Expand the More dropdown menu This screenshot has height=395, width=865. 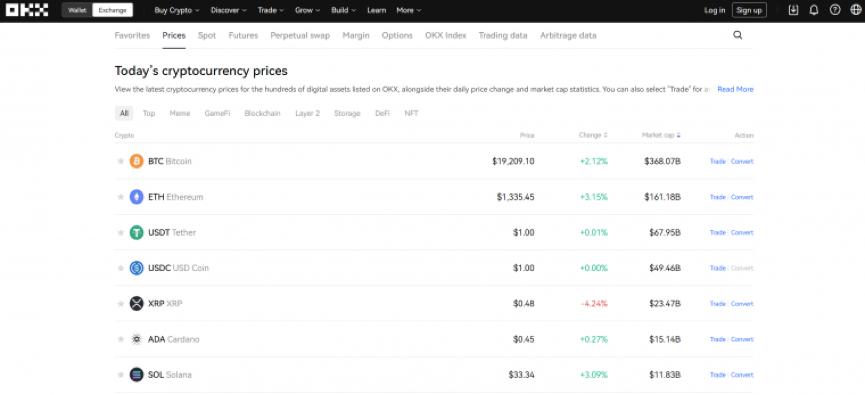click(409, 10)
